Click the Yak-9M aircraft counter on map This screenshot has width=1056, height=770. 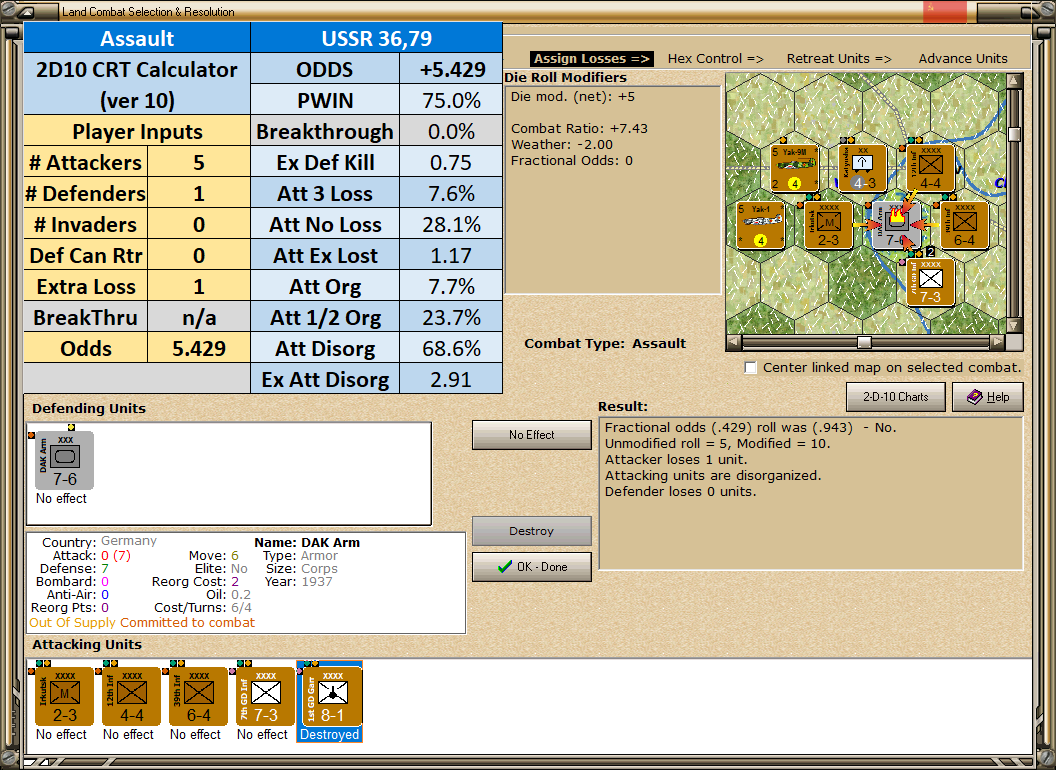point(795,168)
